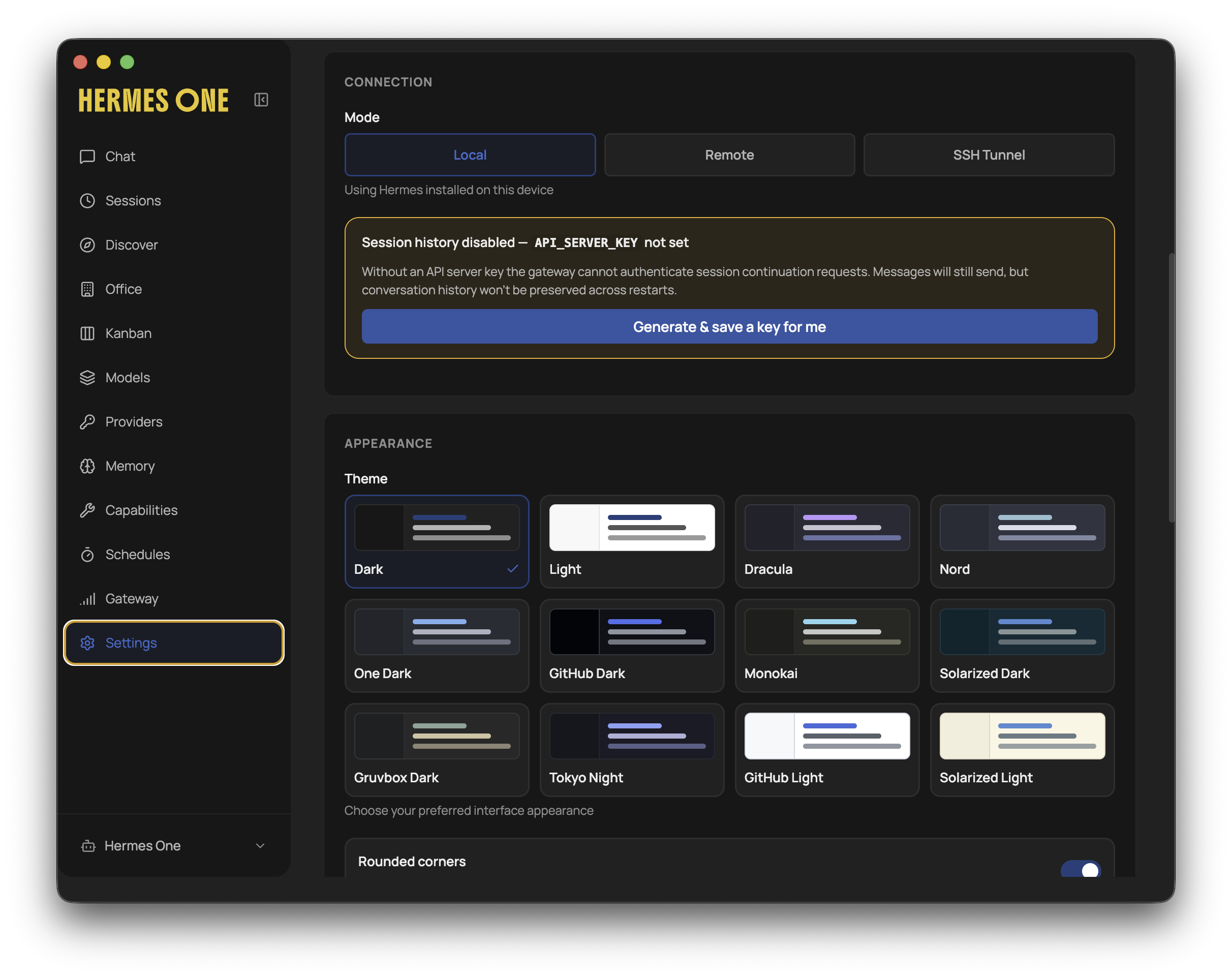This screenshot has height=978, width=1232.
Task: Select Local connection mode
Action: (x=470, y=155)
